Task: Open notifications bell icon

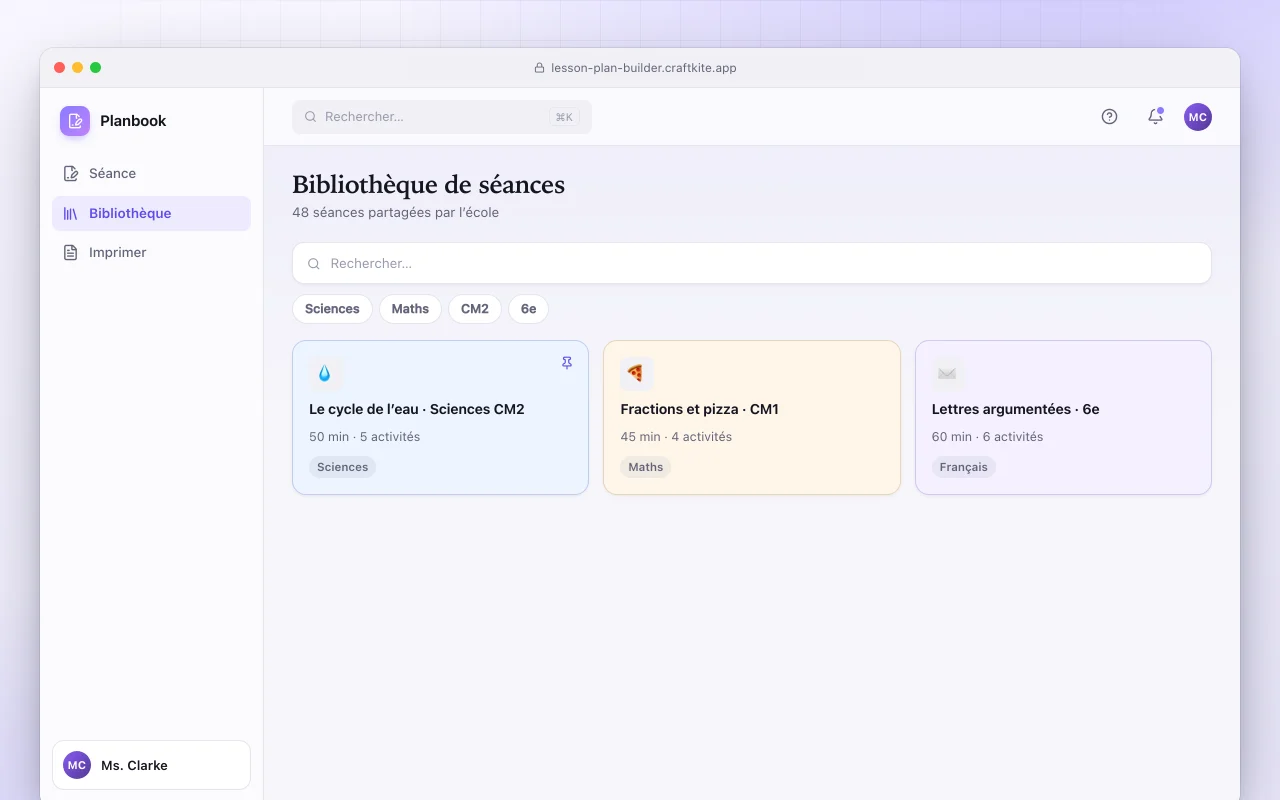Action: tap(1155, 117)
